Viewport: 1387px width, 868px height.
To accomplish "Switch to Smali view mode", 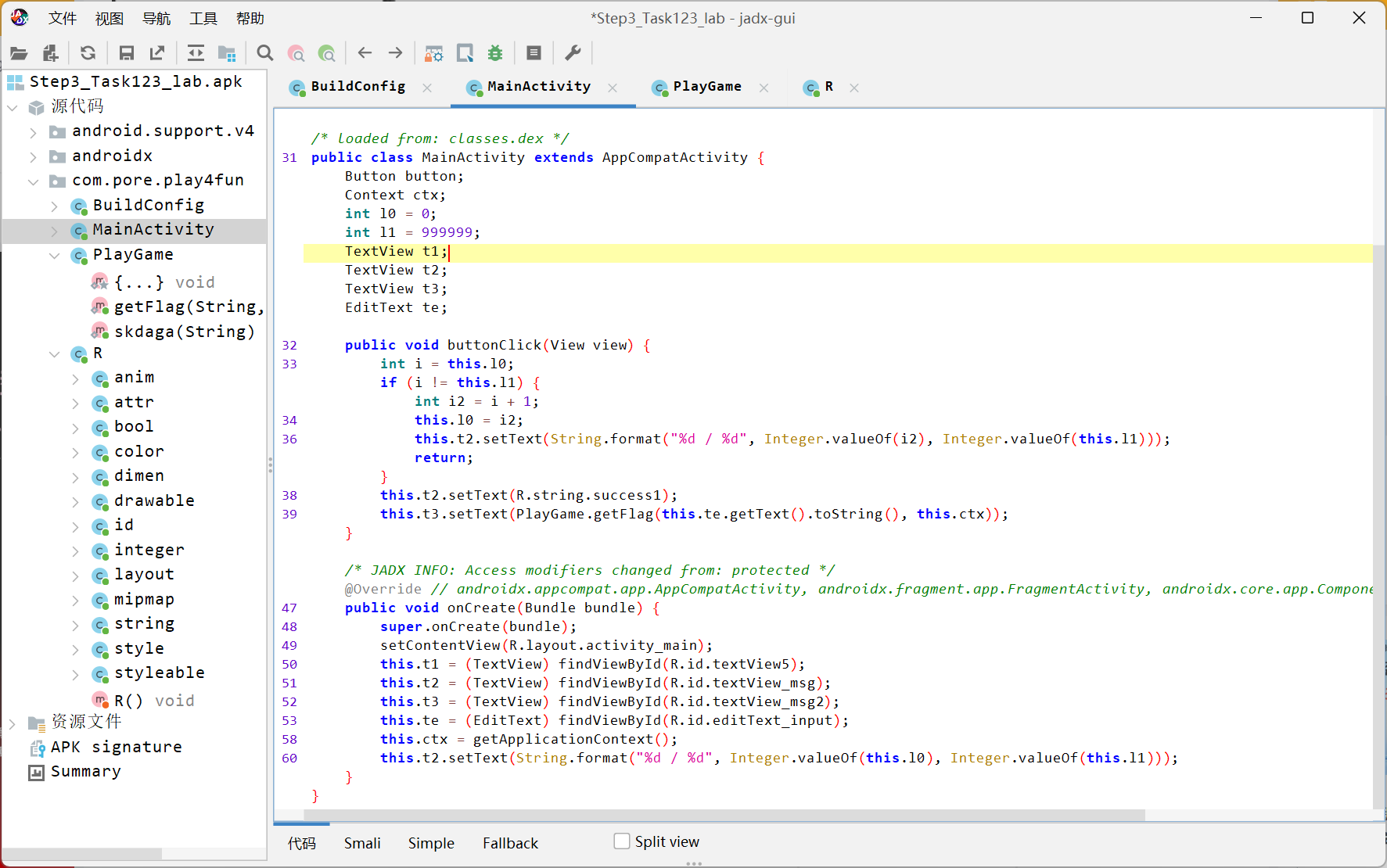I will pyautogui.click(x=362, y=843).
